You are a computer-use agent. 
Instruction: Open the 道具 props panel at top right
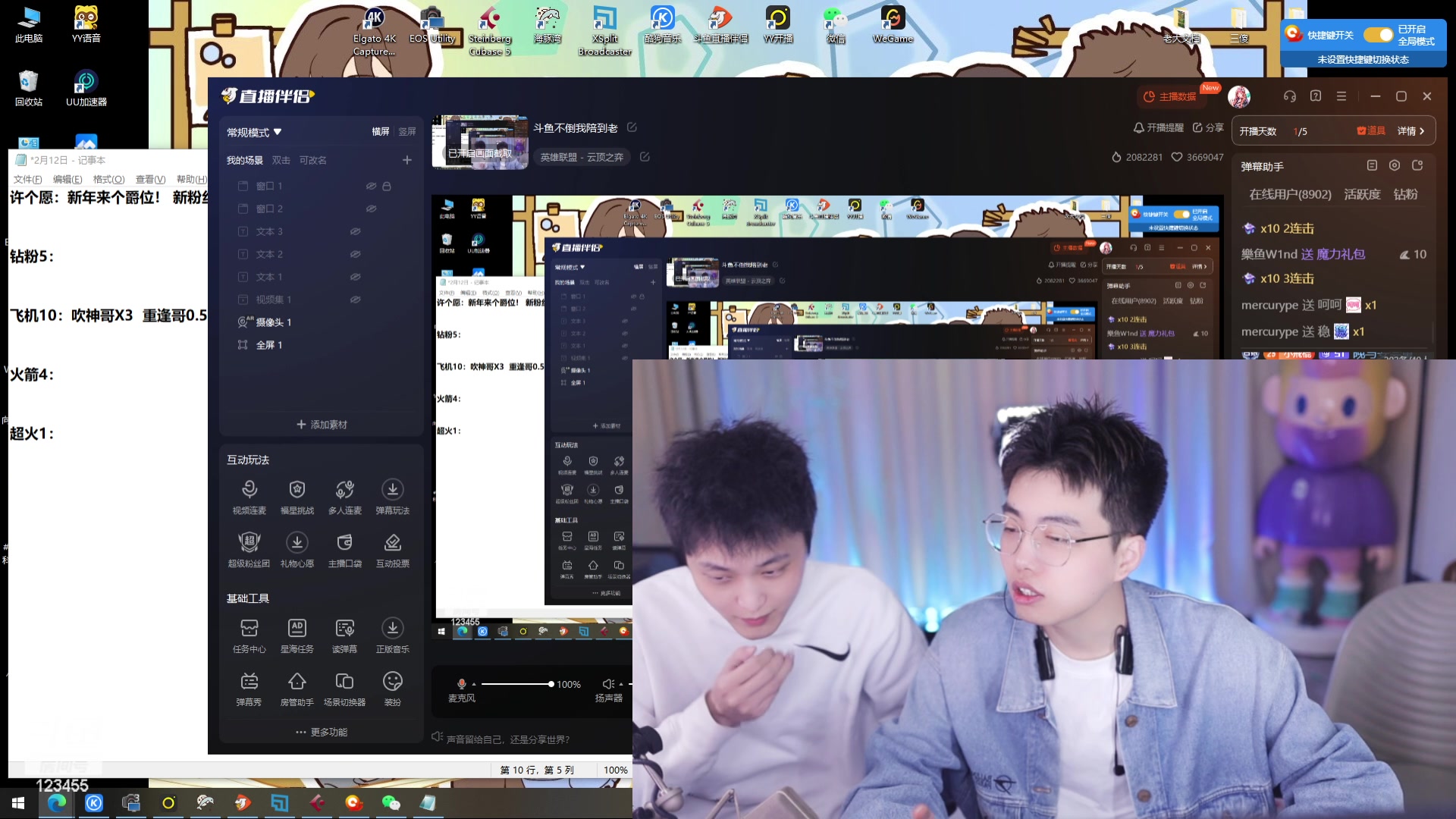click(x=1370, y=130)
